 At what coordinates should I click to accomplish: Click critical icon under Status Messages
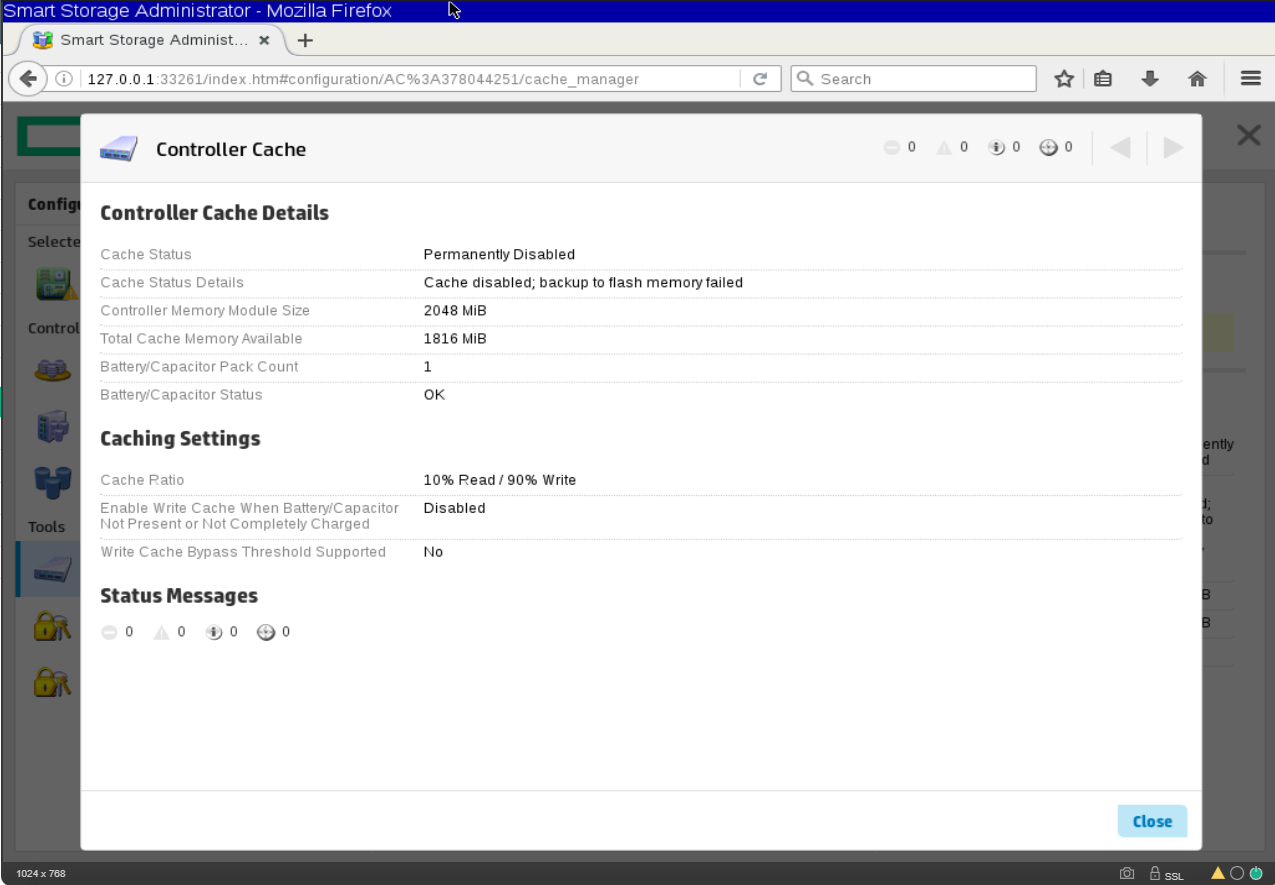coord(110,632)
